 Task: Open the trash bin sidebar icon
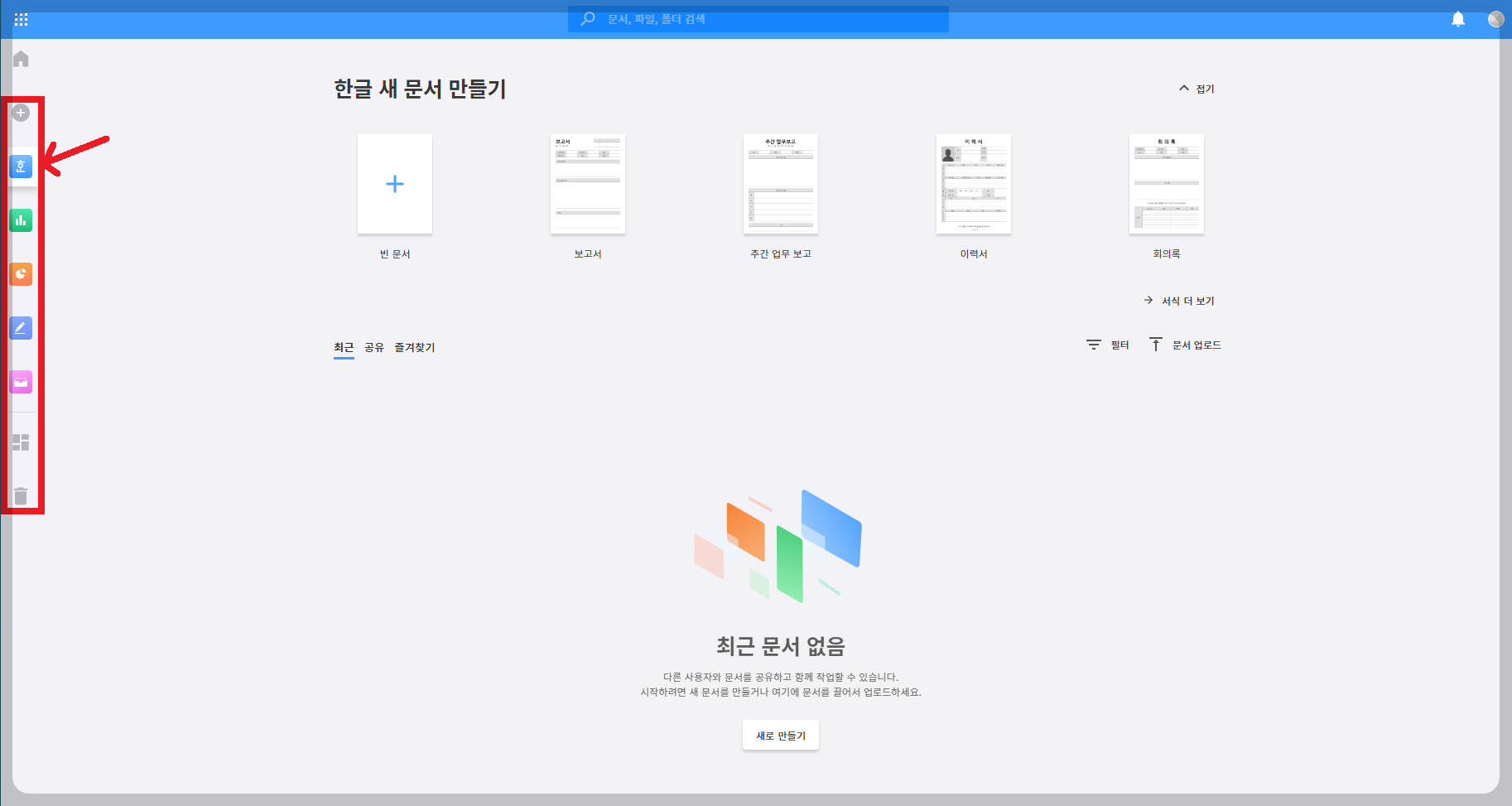pos(21,496)
